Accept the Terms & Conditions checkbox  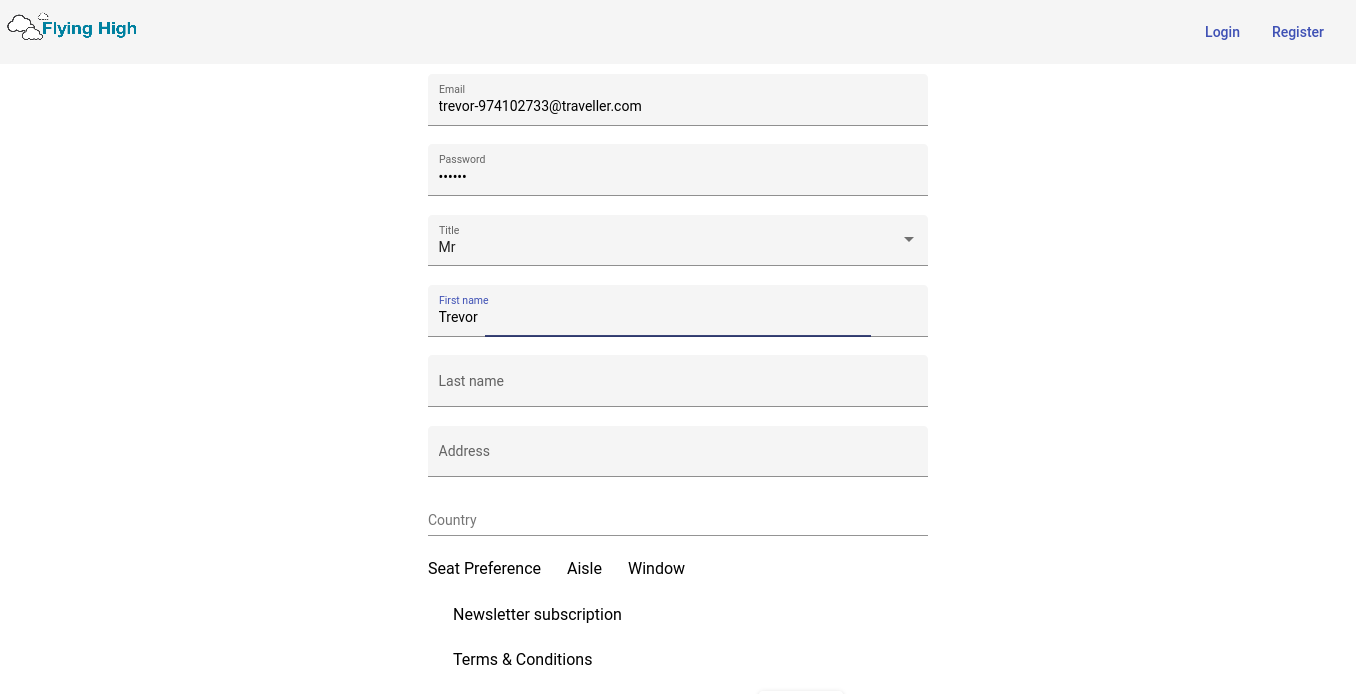click(522, 659)
